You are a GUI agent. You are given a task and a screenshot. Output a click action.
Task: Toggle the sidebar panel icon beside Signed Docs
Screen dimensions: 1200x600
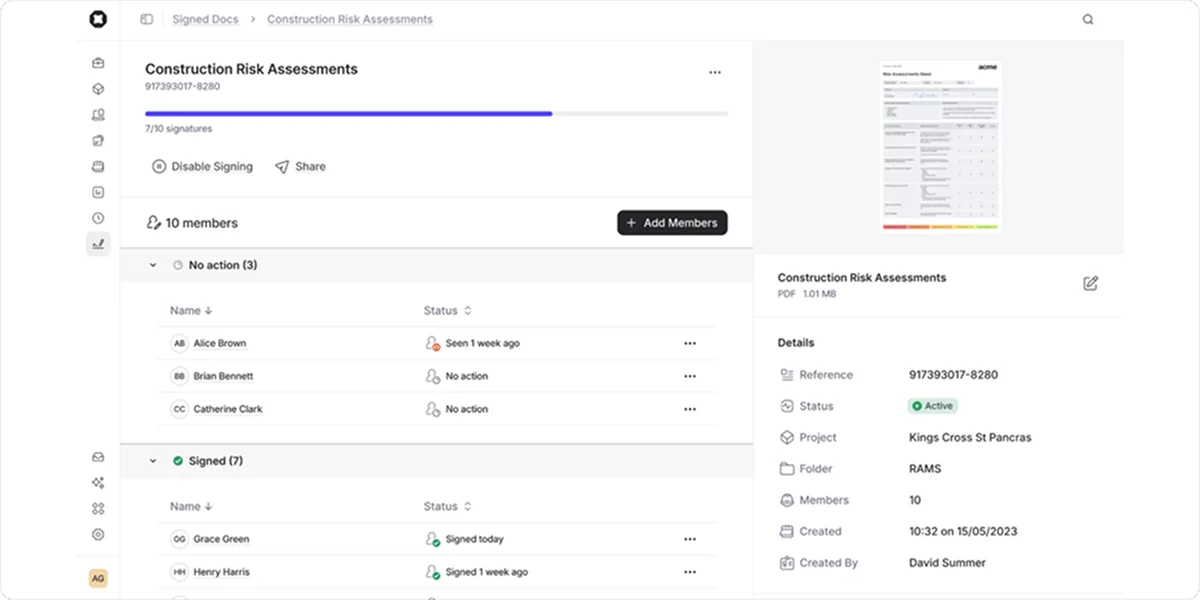click(x=146, y=19)
